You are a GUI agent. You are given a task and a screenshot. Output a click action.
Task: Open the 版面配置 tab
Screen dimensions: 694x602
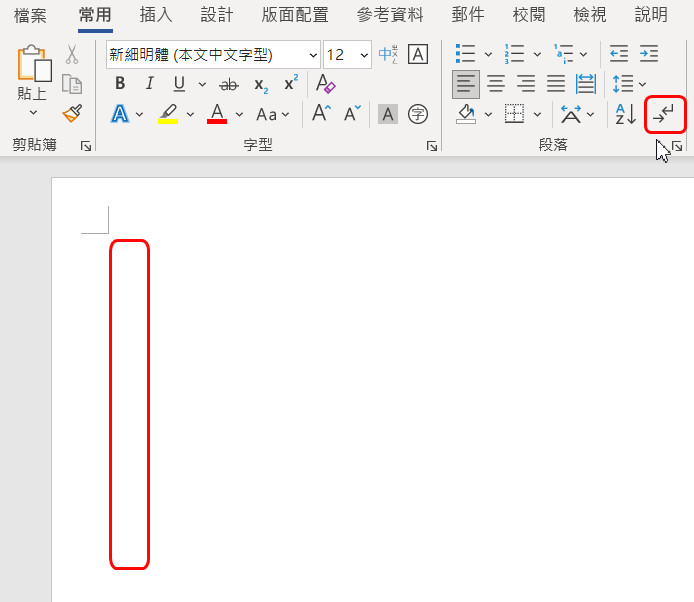point(294,15)
